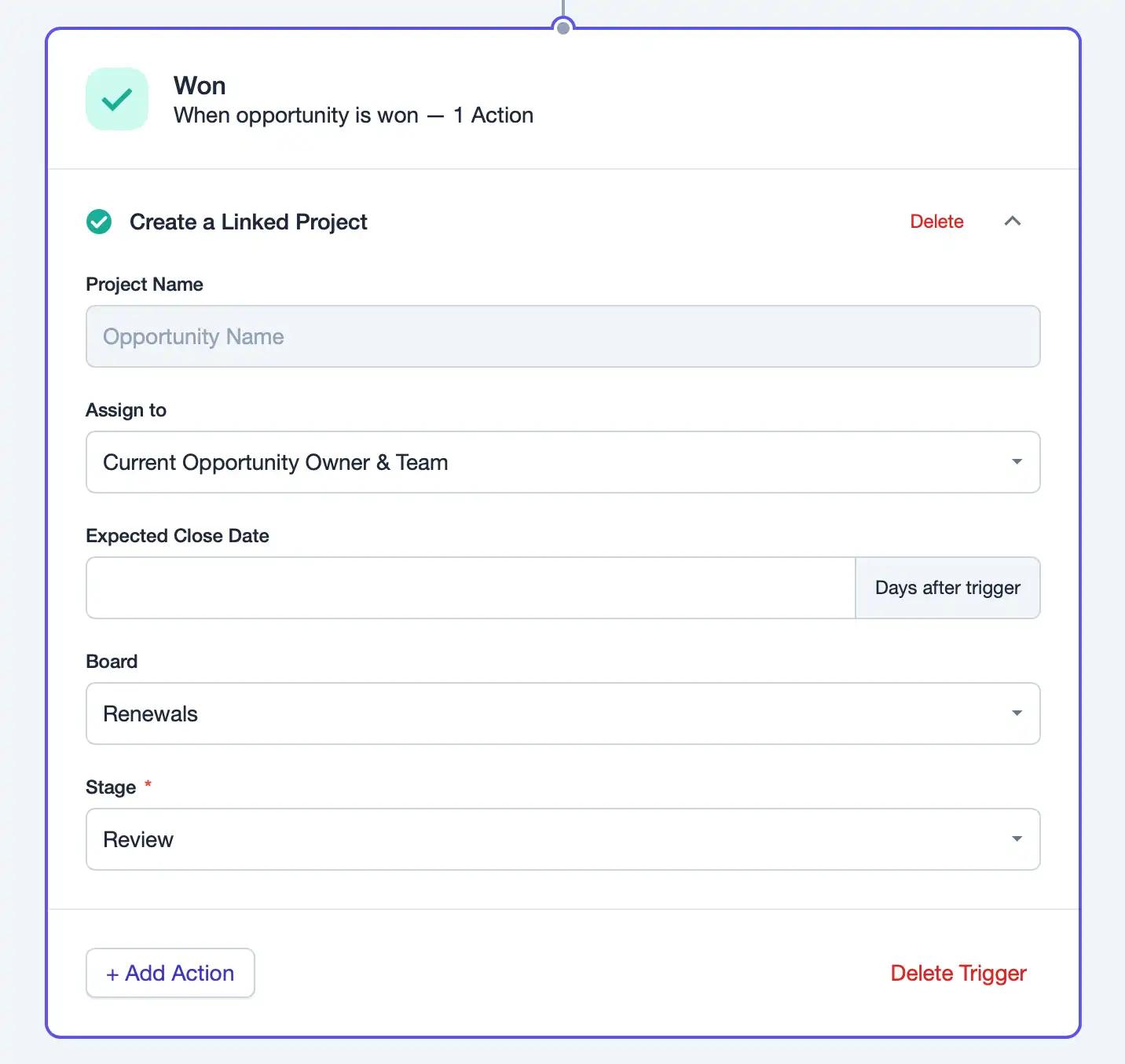Click the caret arrow in Assign to field

[1017, 462]
